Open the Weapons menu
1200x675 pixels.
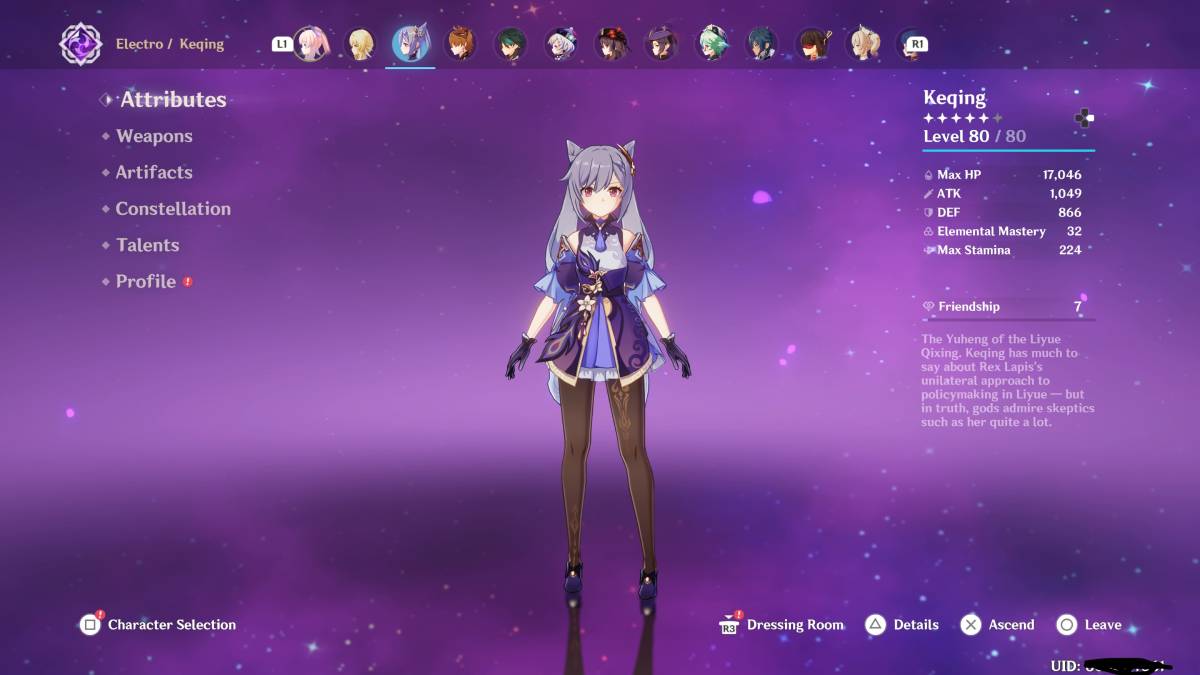point(153,136)
